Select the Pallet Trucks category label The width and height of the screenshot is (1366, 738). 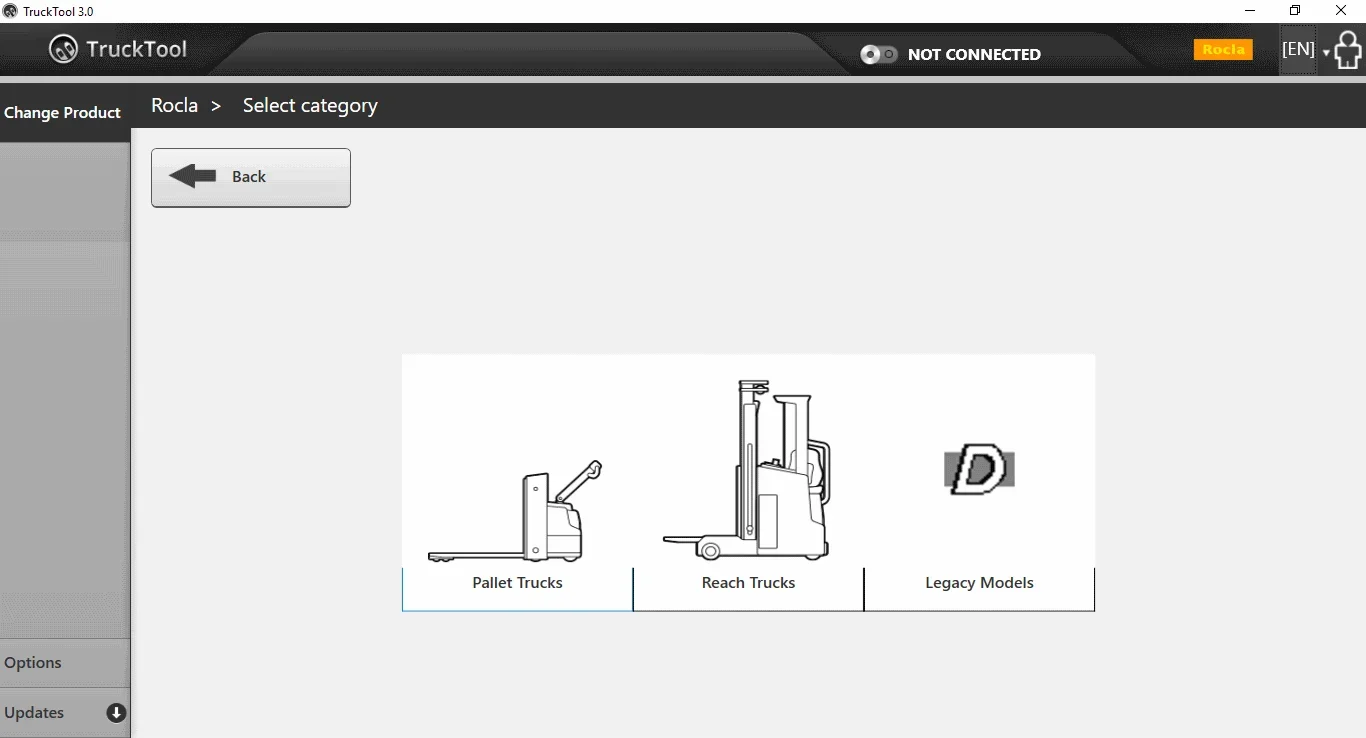click(517, 583)
